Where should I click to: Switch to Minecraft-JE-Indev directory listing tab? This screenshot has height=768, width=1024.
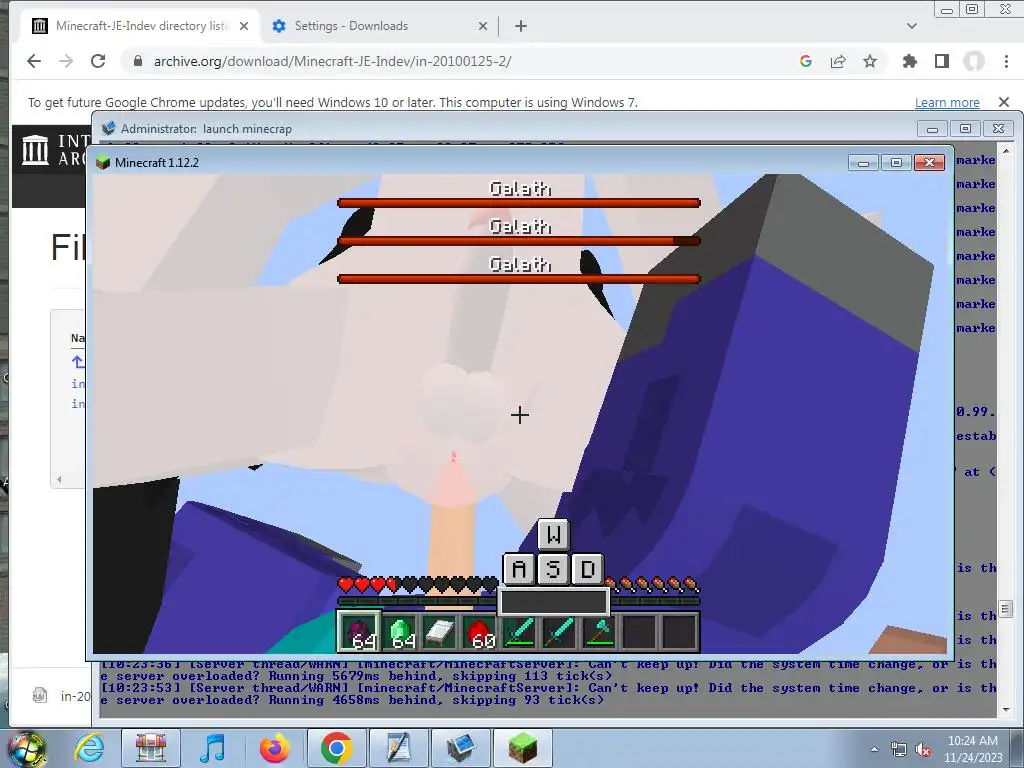tap(140, 26)
